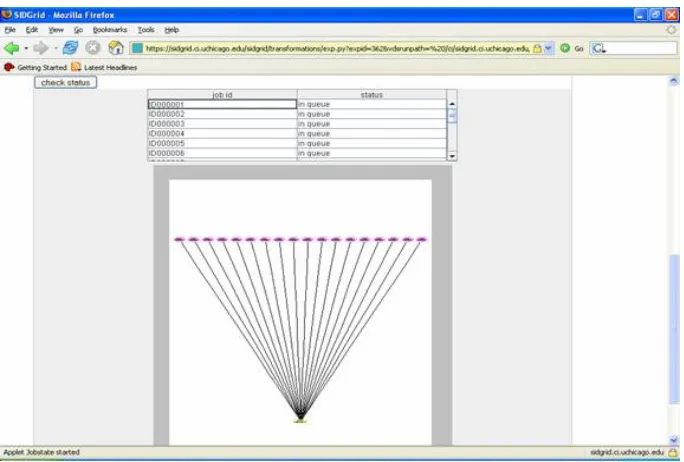Click the page scrollbar up arrow

[674, 81]
